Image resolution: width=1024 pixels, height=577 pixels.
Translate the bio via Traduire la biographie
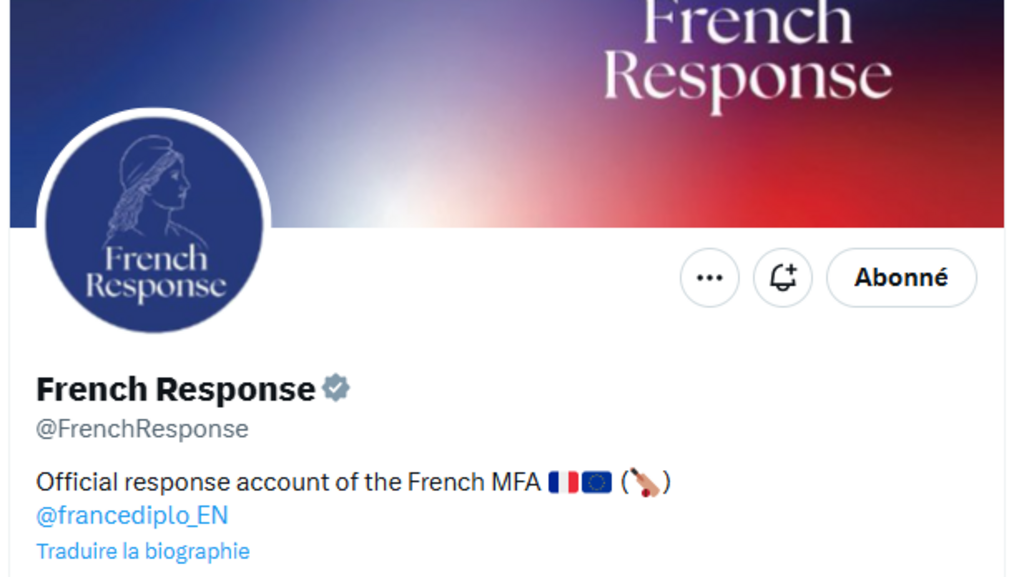[142, 550]
